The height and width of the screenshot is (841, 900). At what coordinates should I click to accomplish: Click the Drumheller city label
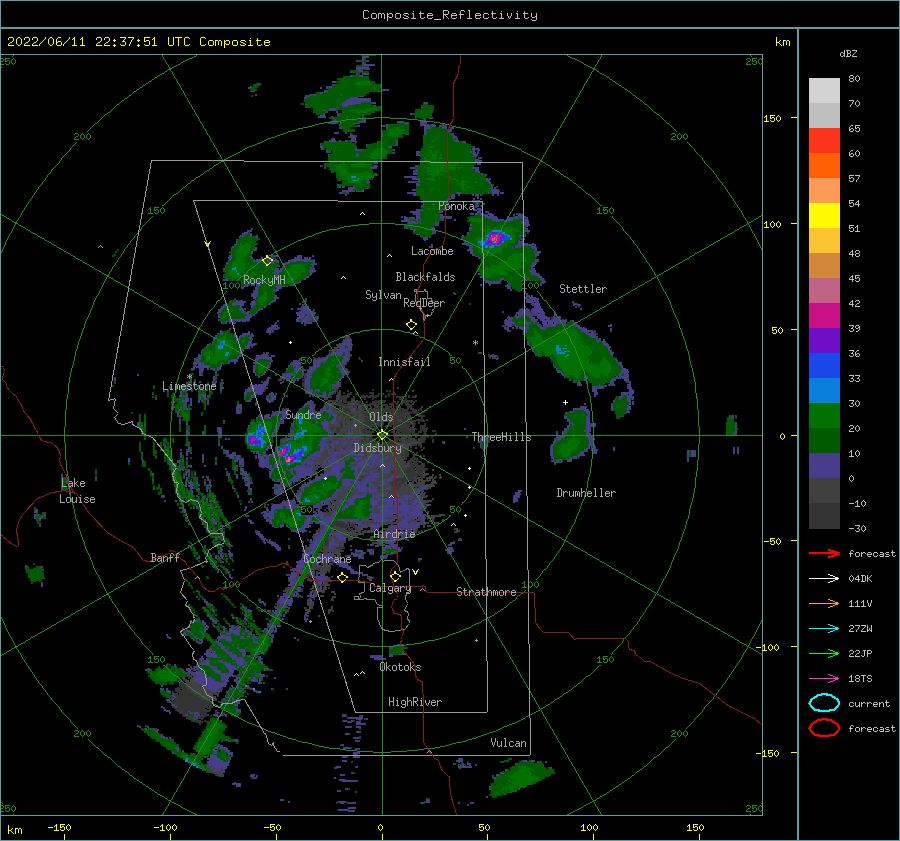pyautogui.click(x=586, y=493)
